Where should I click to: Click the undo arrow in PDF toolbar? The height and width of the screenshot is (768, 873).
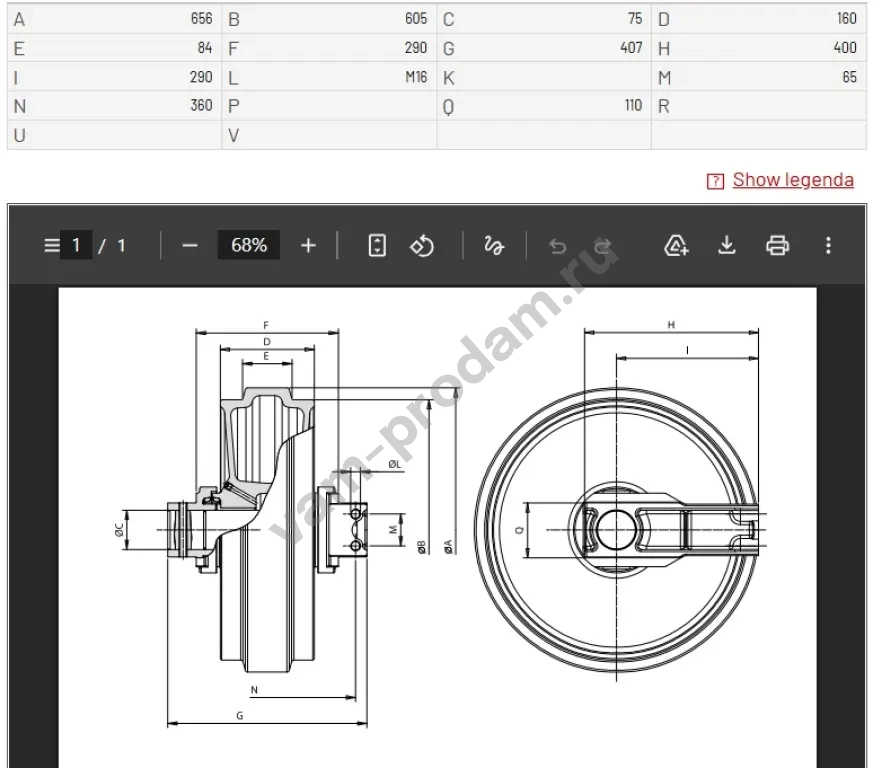point(558,245)
